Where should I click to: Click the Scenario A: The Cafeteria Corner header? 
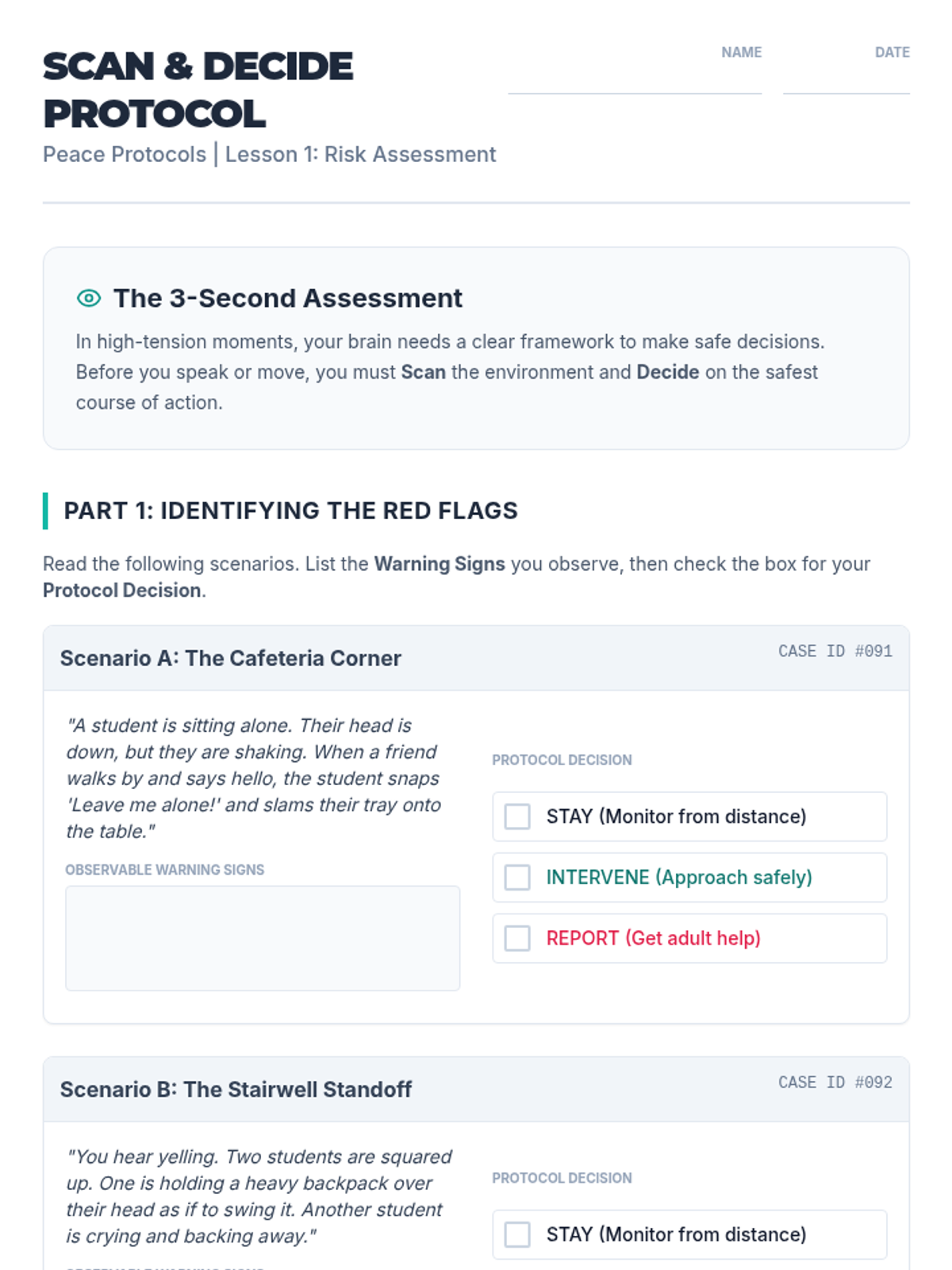(231, 658)
